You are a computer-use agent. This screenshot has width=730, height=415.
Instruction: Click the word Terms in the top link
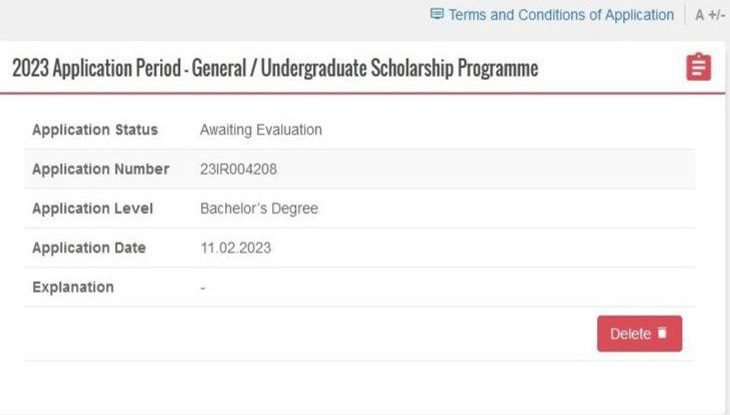pos(468,15)
